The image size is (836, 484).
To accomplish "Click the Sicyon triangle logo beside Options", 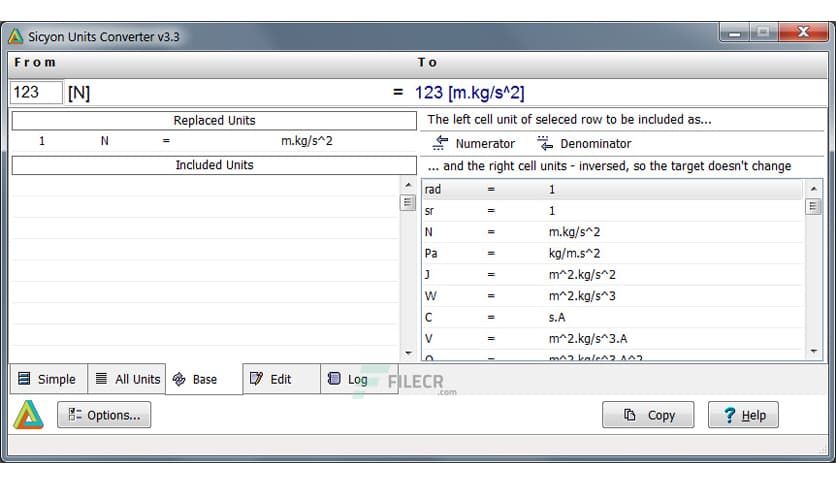I will tap(28, 415).
